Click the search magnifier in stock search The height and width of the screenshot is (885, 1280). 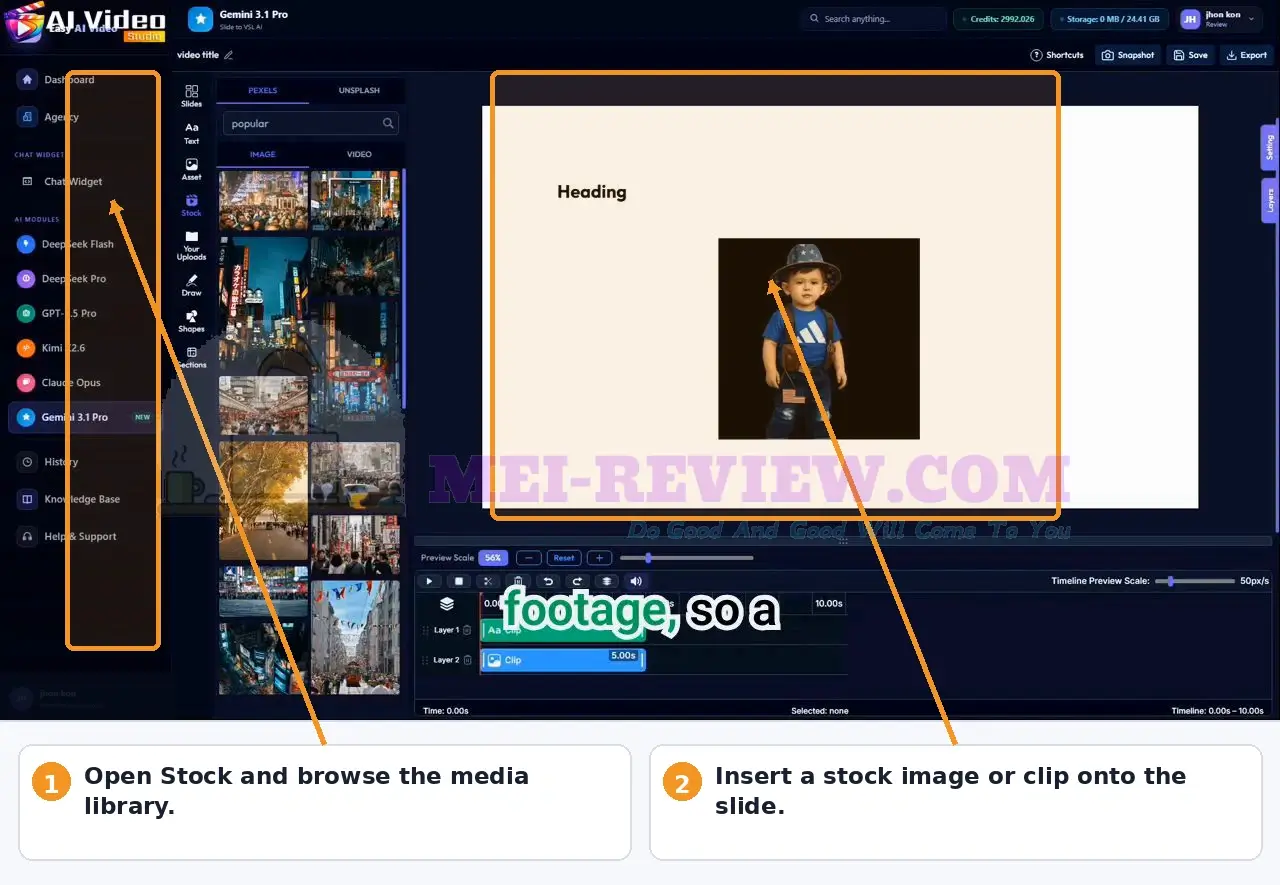[388, 124]
